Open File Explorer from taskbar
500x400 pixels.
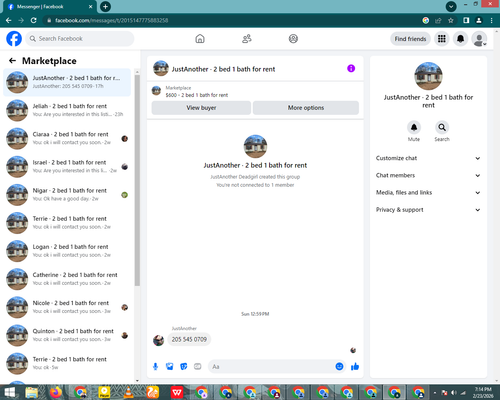[32, 392]
